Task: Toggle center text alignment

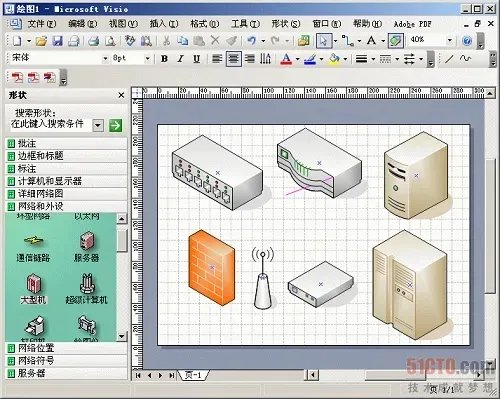Action: click(233, 59)
